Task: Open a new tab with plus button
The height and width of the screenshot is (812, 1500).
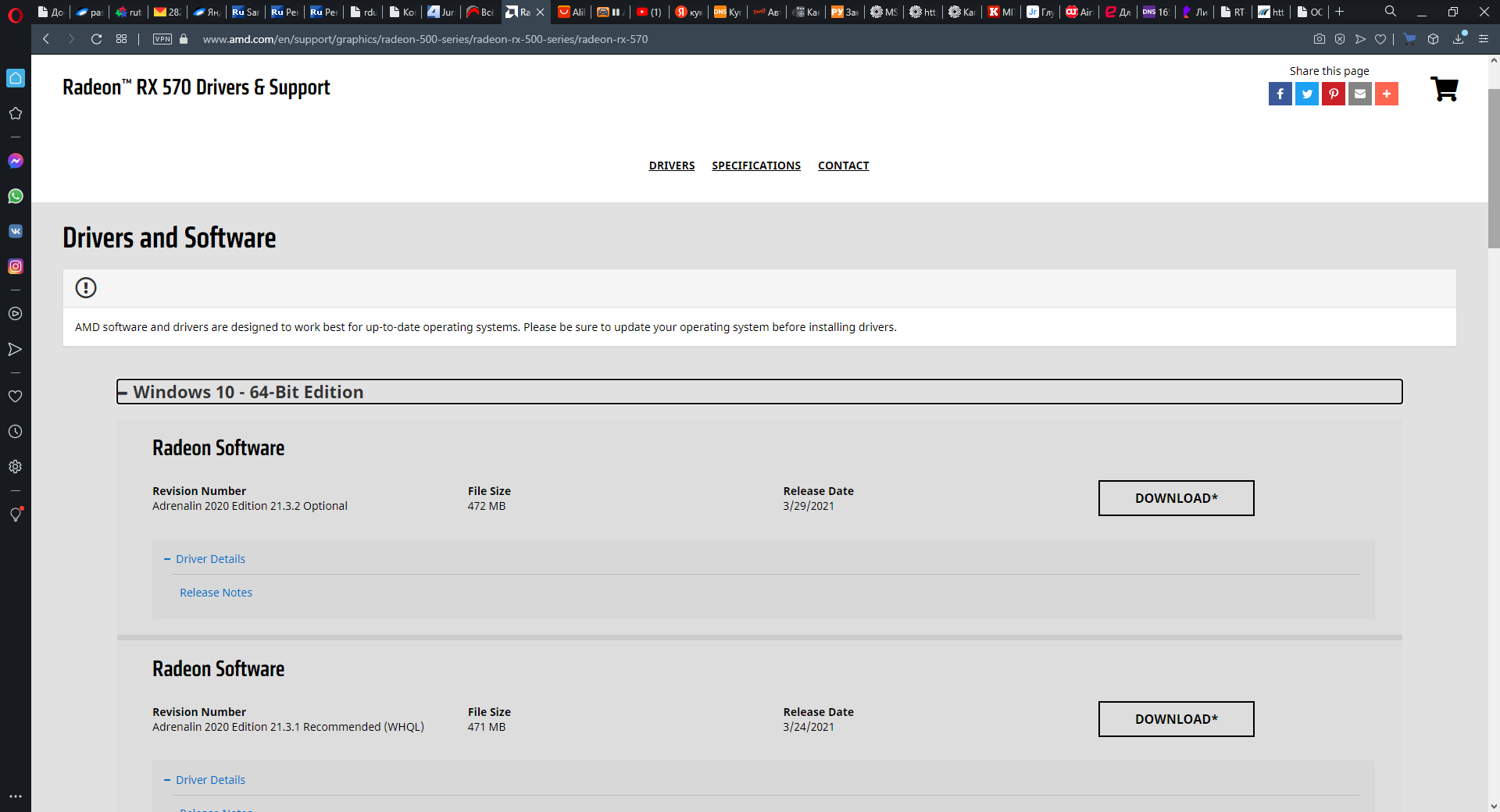Action: point(1339,12)
